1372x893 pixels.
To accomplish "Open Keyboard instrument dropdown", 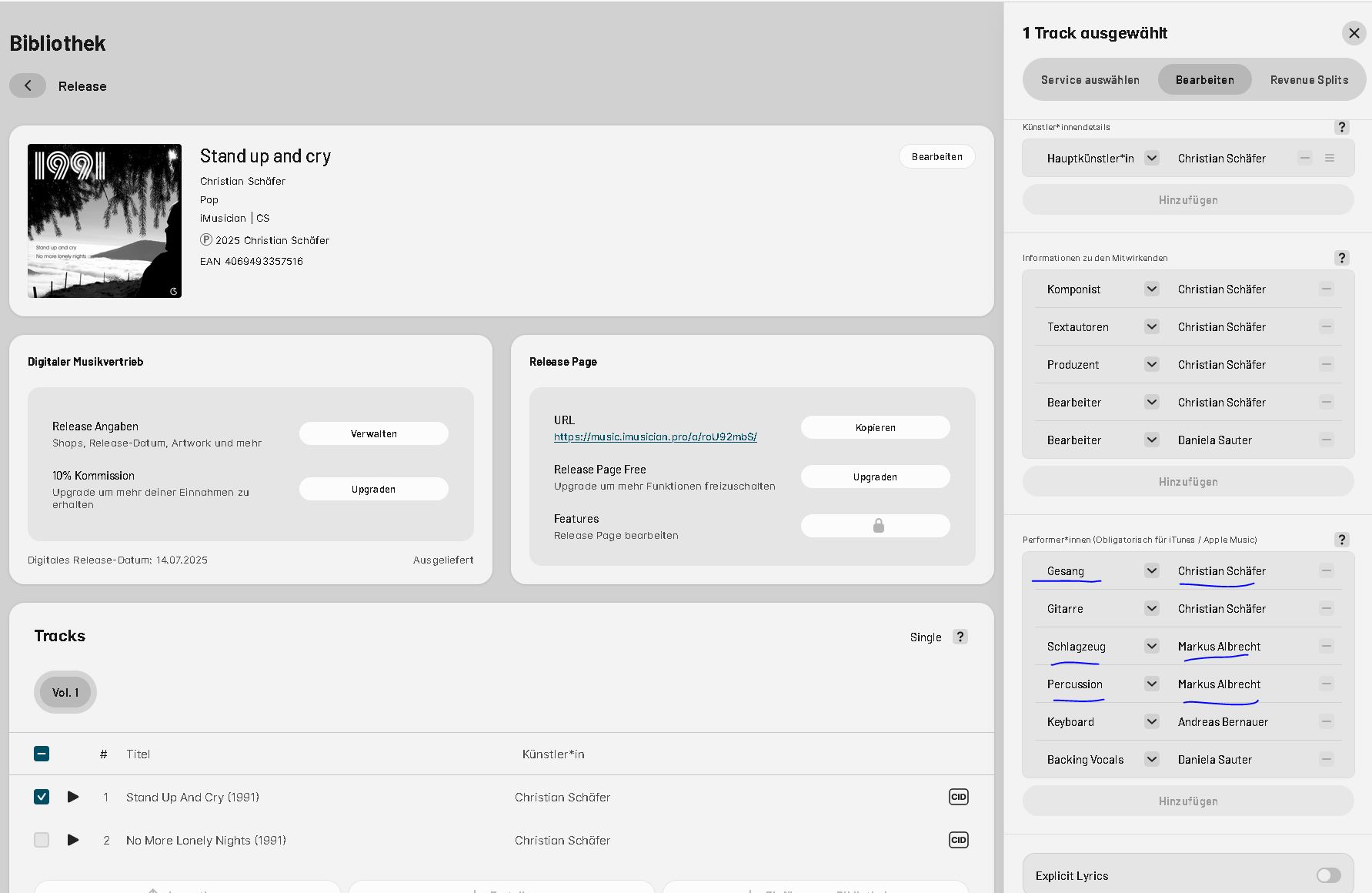I will tap(1152, 722).
